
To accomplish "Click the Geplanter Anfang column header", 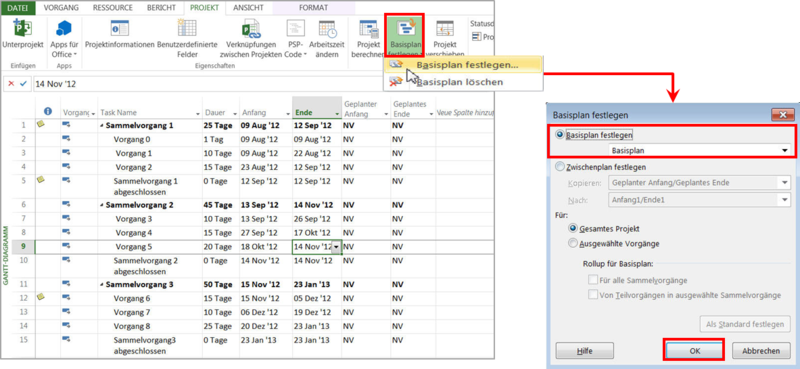I will click(366, 108).
